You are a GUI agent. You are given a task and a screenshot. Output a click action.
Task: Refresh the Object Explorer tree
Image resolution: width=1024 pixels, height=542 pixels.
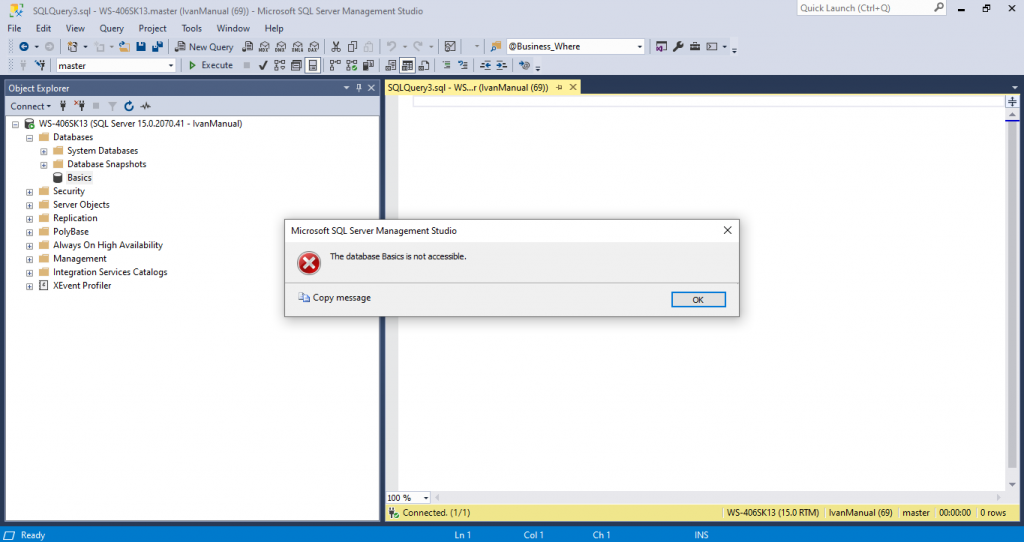tap(129, 106)
